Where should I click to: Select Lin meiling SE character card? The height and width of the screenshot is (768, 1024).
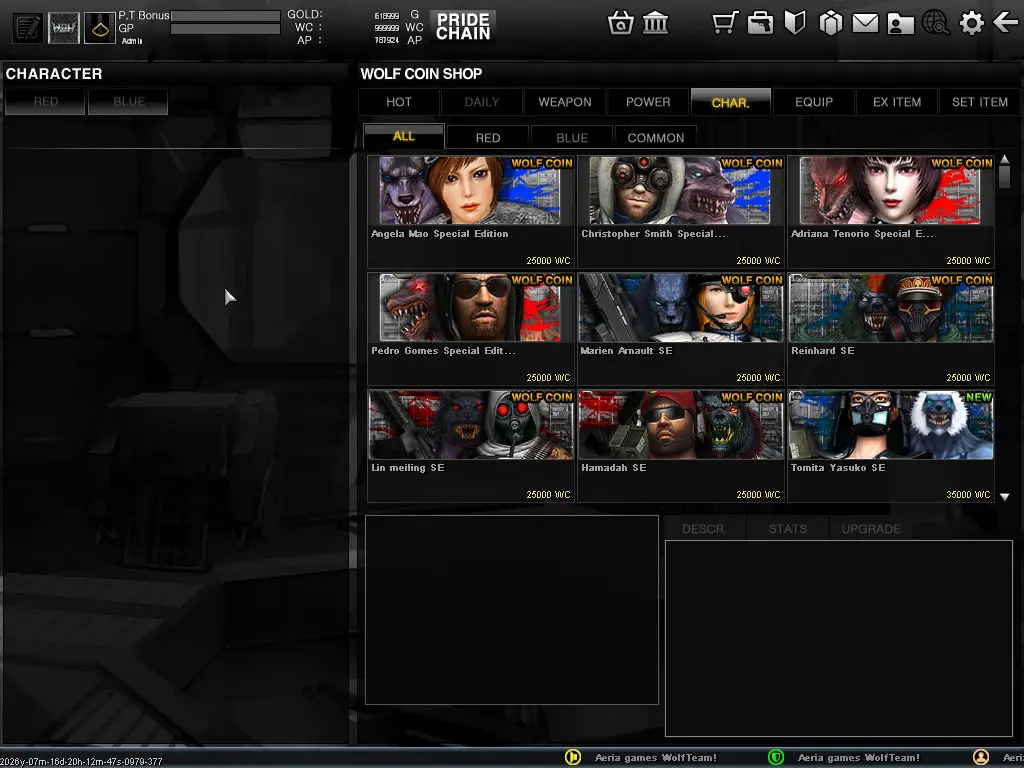pos(470,445)
